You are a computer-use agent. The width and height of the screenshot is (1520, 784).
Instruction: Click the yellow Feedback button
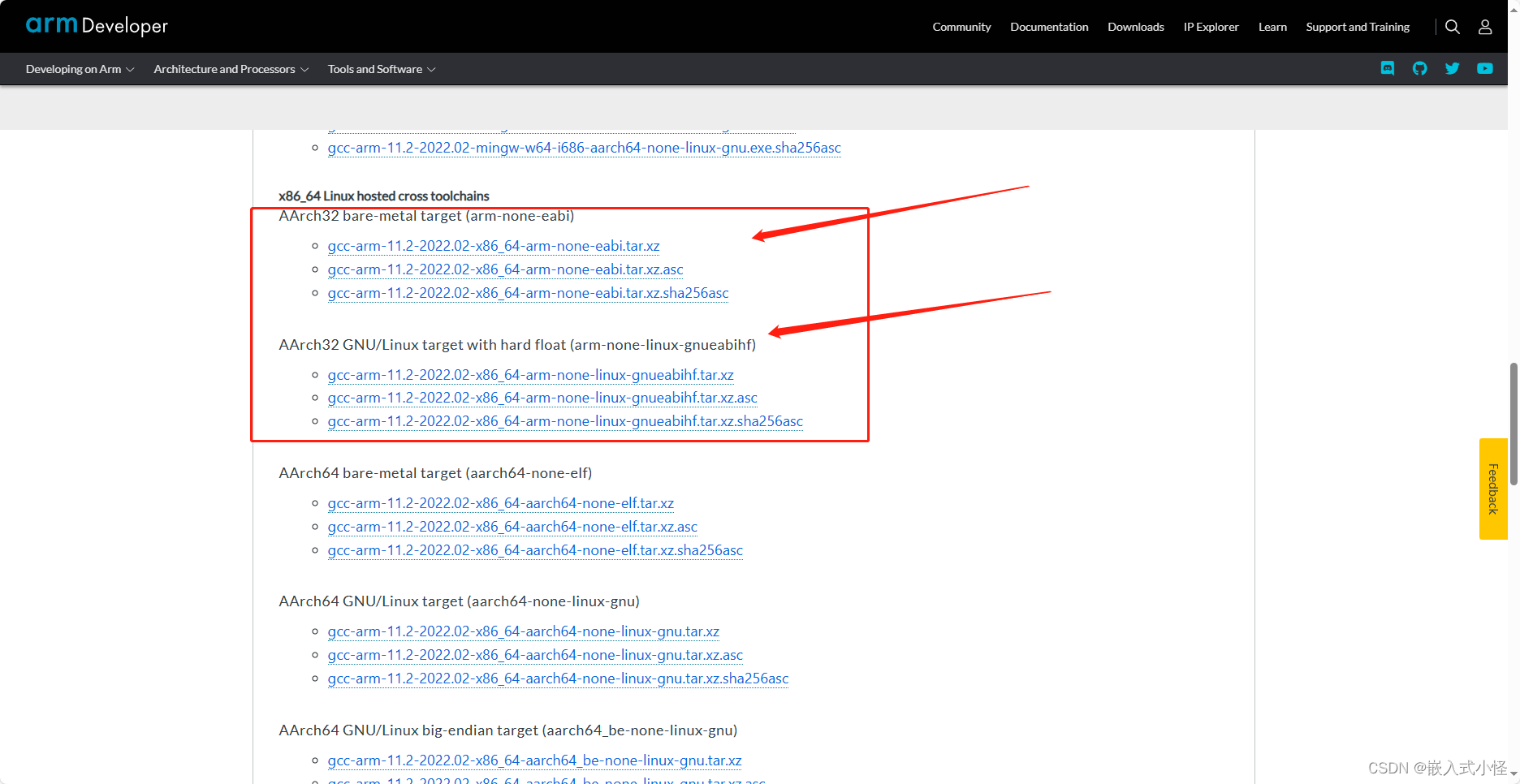[x=1493, y=489]
